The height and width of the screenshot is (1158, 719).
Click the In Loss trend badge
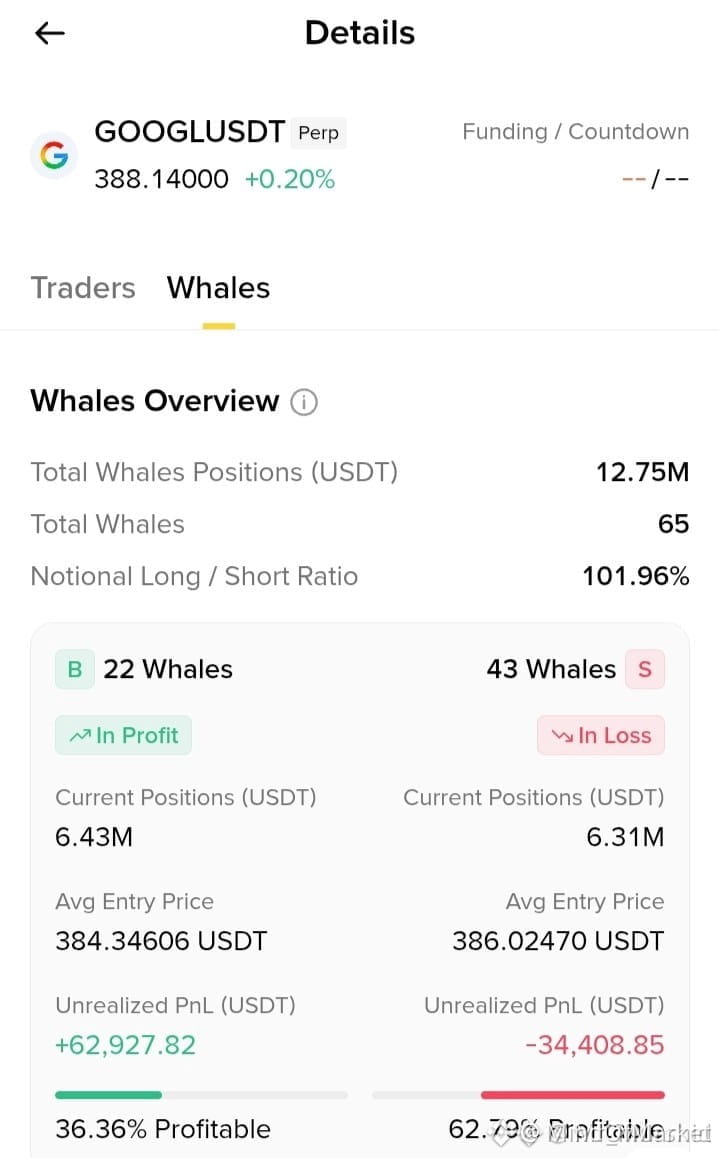(x=601, y=736)
